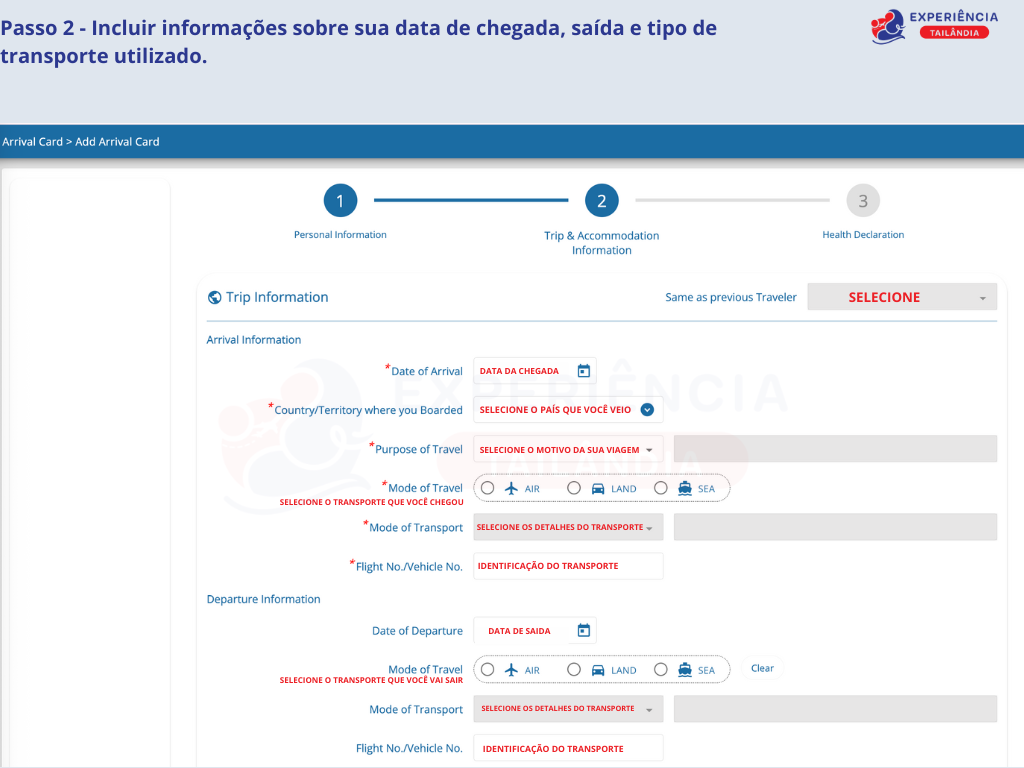Open the Date of Departure calendar icon
1024x768 pixels.
pos(584,631)
